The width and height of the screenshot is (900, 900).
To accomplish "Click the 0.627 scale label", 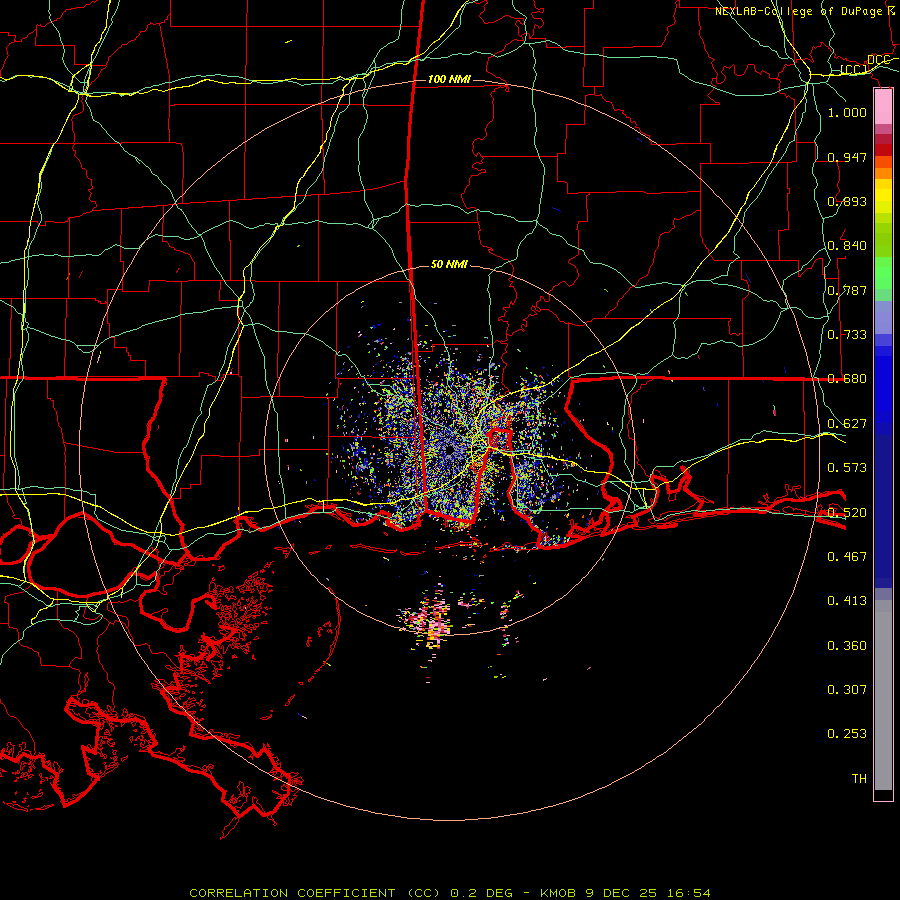I will (847, 424).
